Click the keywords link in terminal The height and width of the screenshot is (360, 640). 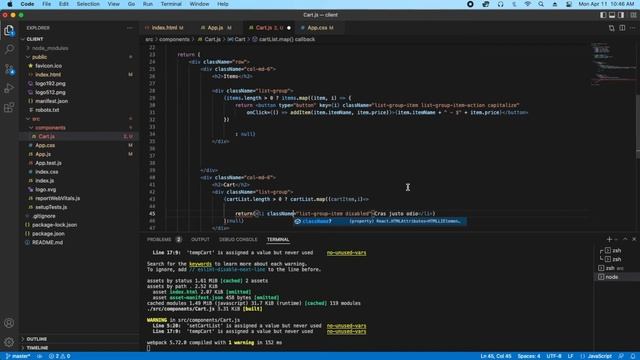(x=200, y=264)
